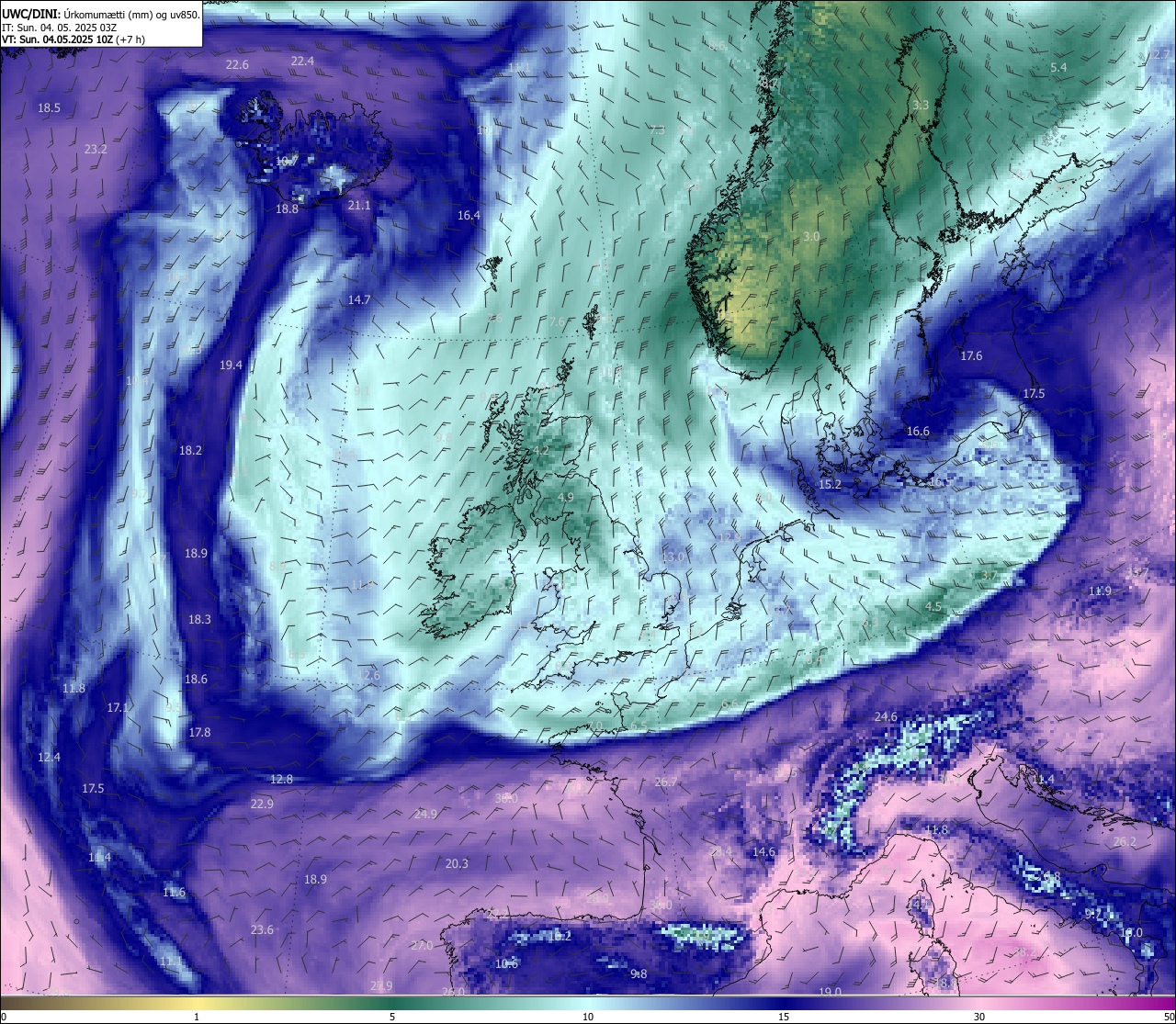Click the color scale label 50
1176x1024 pixels.
tap(1168, 1017)
